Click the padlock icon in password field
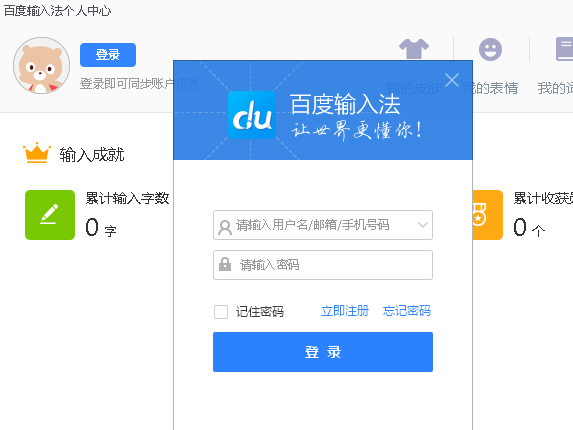Screen dimensions: 573x430 click(x=225, y=264)
